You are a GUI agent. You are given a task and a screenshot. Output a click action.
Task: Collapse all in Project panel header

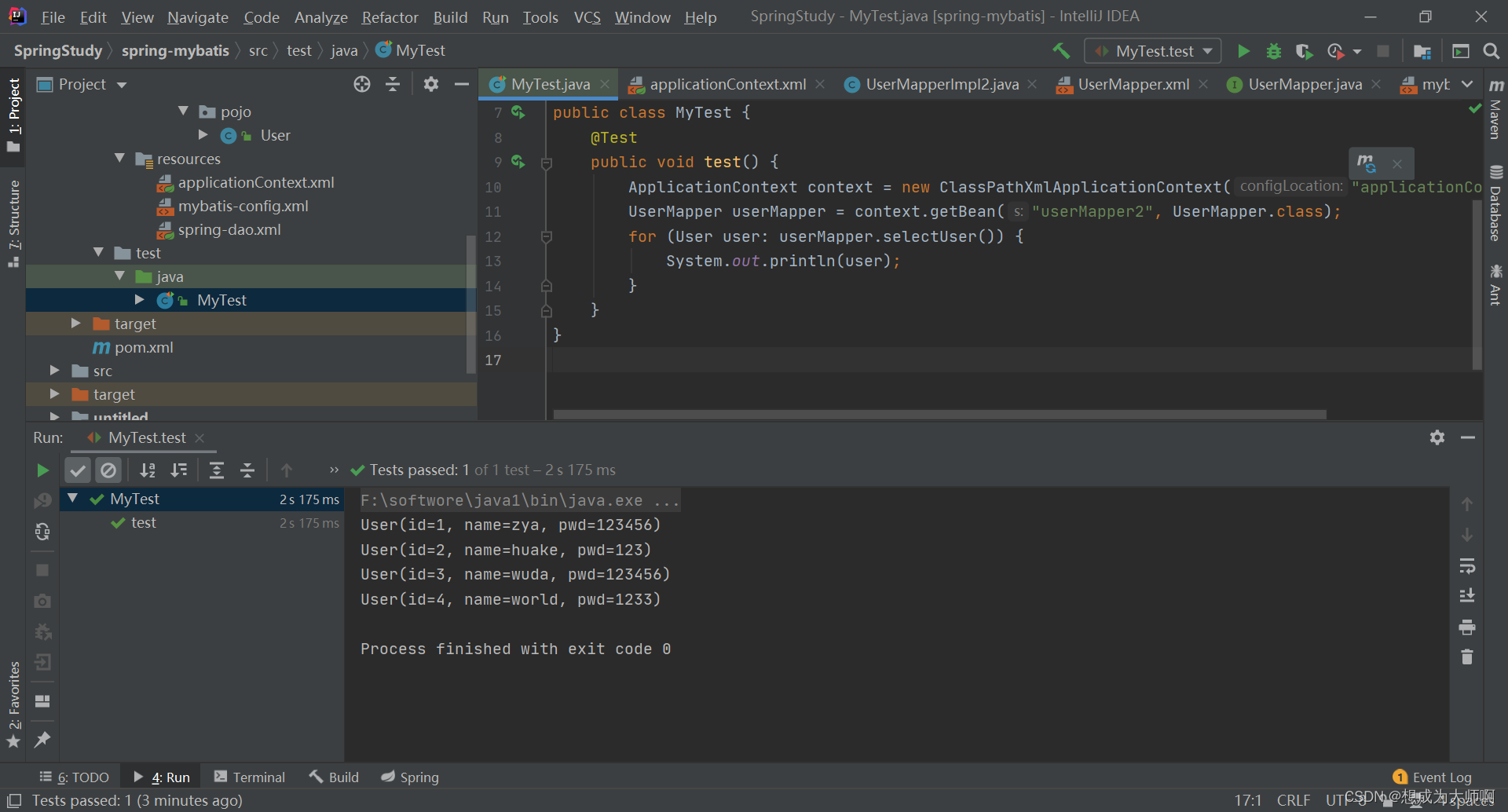click(393, 84)
